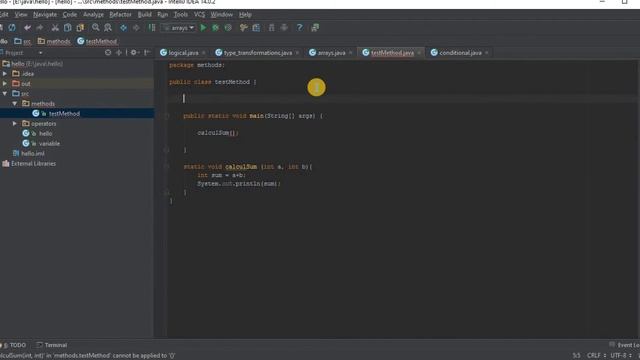Click the Copy icon in the toolbar
Viewport: 640px width, 360px height.
(x=67, y=28)
